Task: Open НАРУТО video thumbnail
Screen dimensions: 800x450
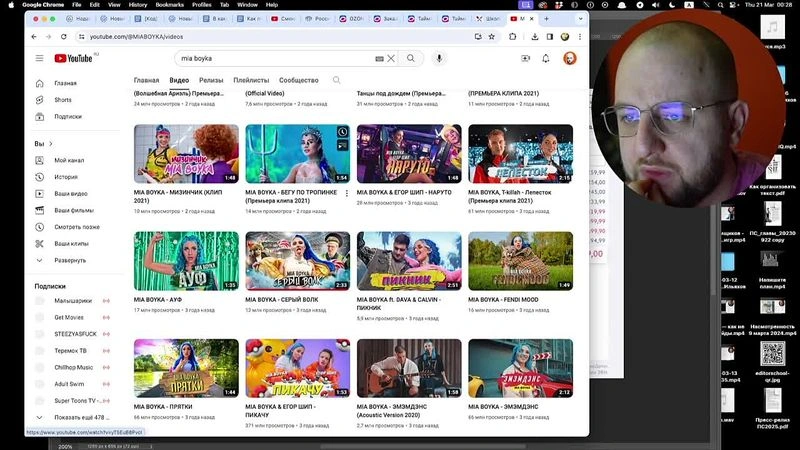Action: click(409, 154)
